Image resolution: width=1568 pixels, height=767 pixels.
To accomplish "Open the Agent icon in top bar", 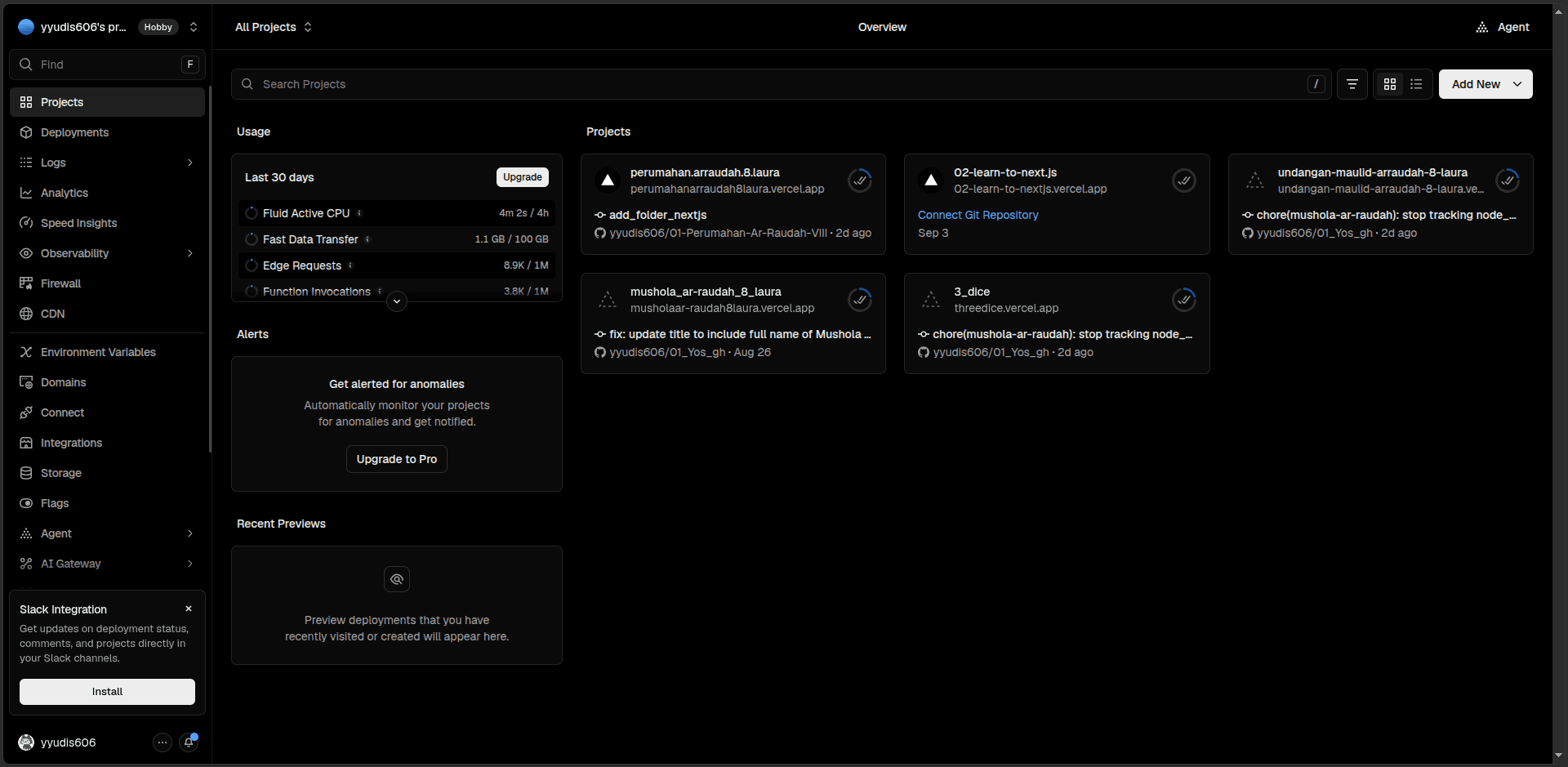I will pyautogui.click(x=1481, y=27).
